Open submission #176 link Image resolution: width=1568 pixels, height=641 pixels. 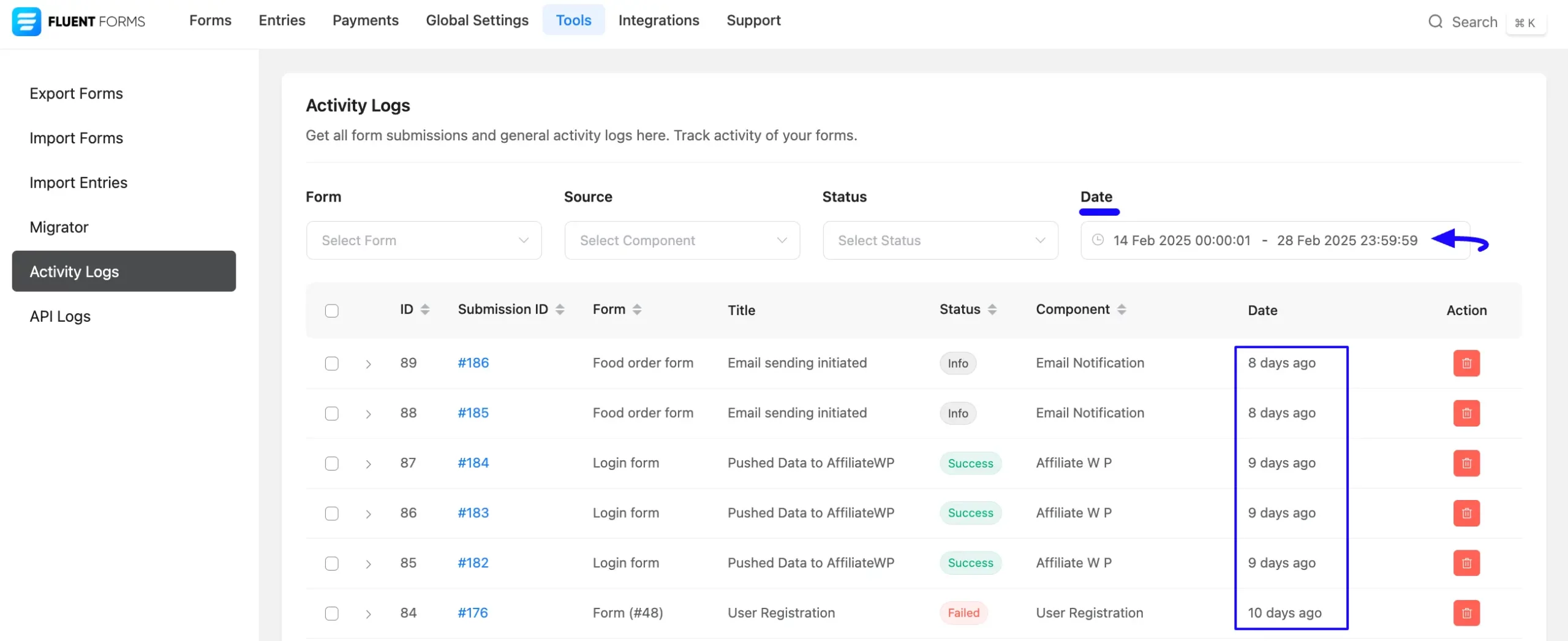[x=472, y=613]
